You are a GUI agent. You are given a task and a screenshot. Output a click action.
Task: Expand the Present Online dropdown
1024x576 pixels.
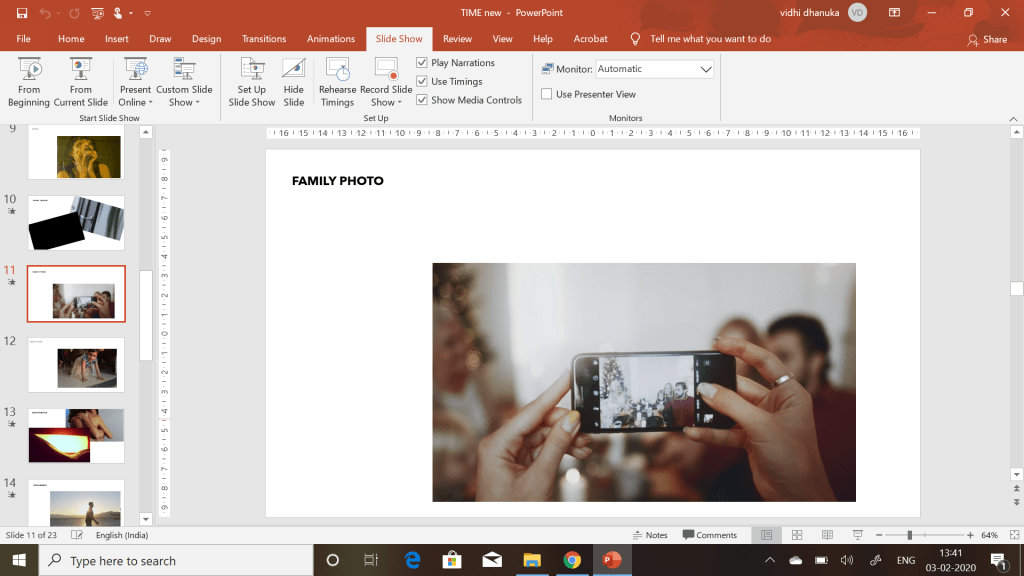click(135, 95)
